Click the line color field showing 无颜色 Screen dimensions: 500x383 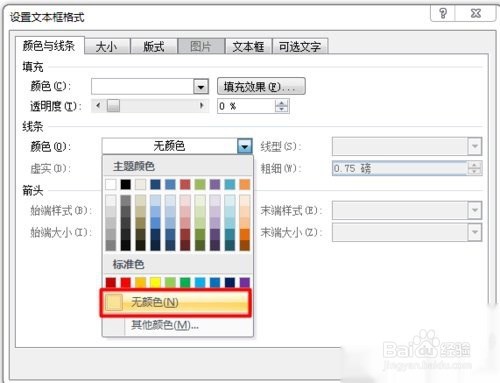click(x=170, y=146)
